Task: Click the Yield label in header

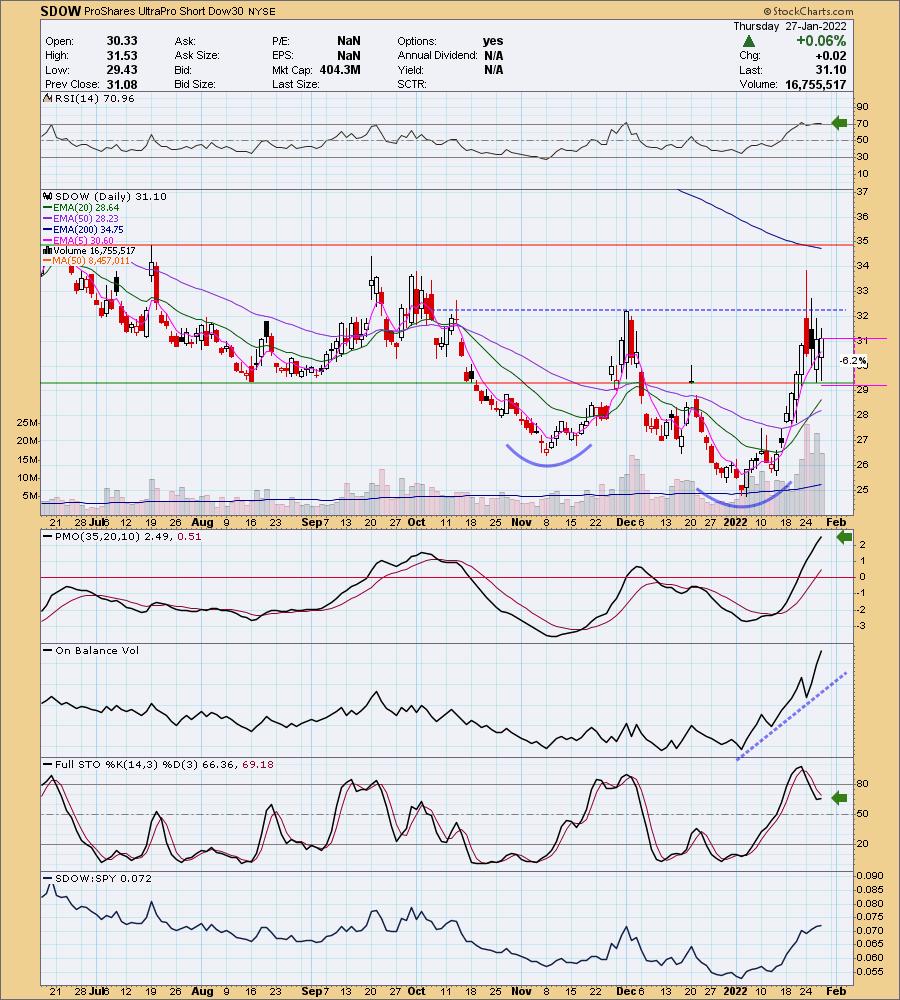Action: click(x=410, y=70)
